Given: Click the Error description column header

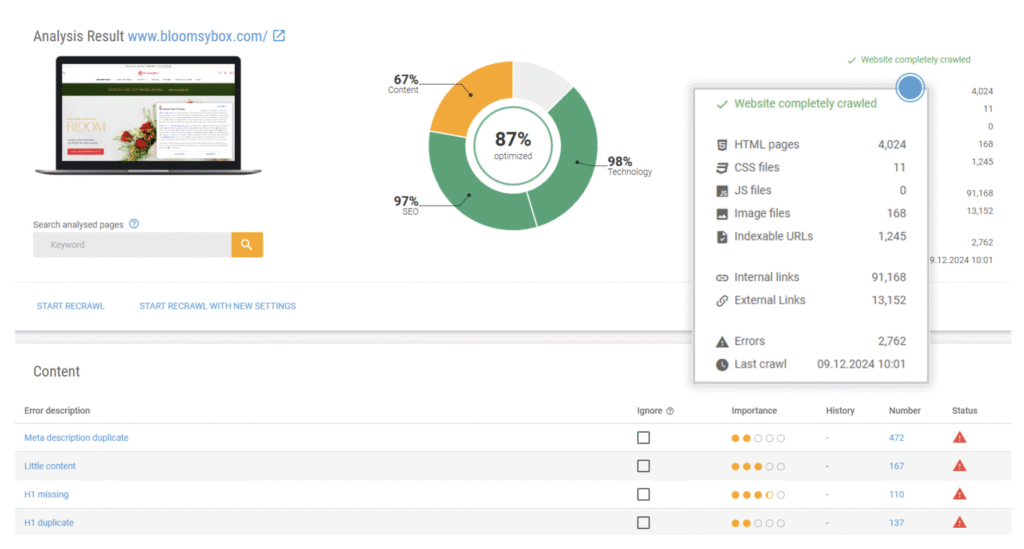Looking at the screenshot, I should (57, 411).
